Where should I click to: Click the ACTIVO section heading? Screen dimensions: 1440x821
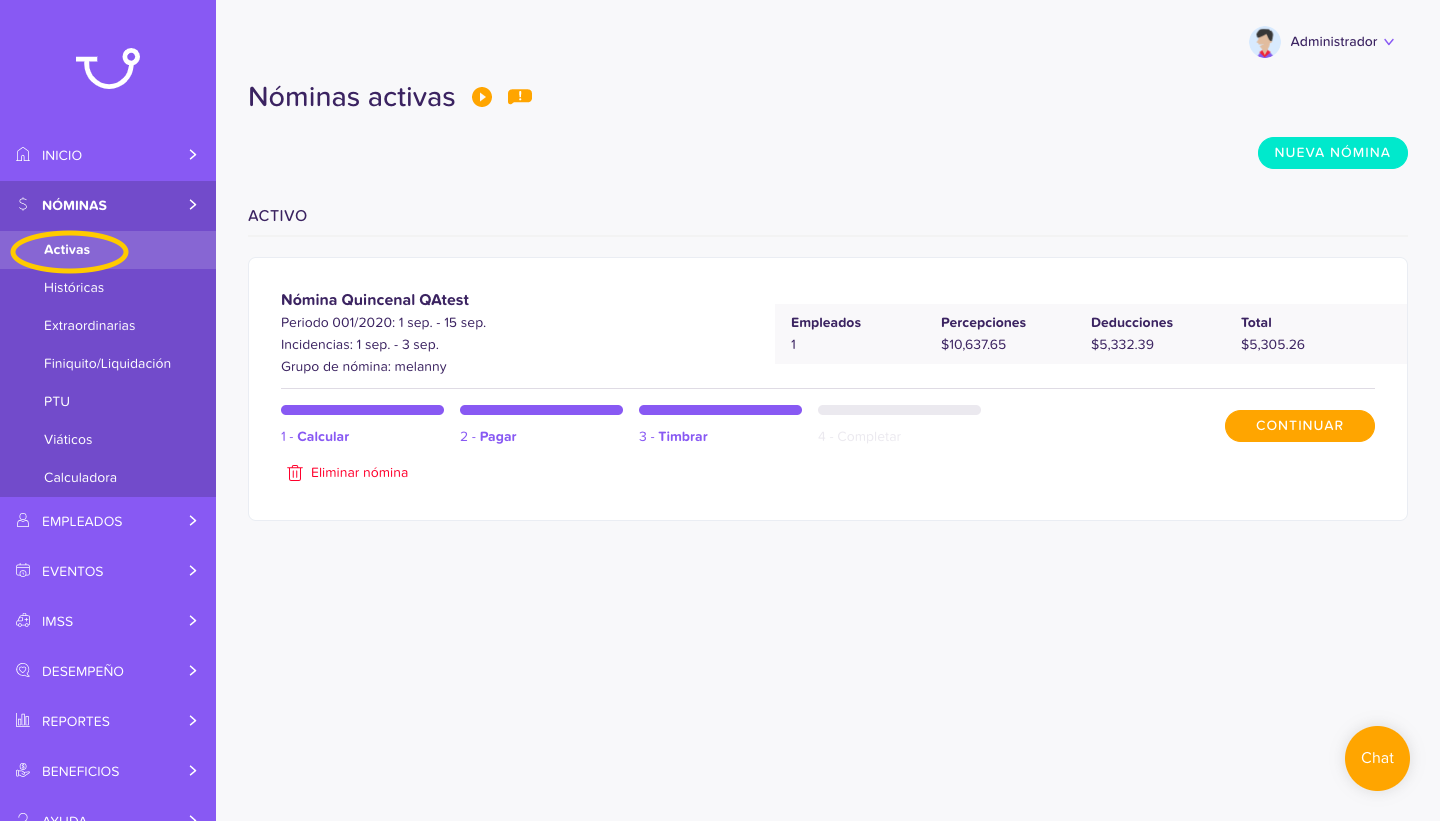[278, 216]
